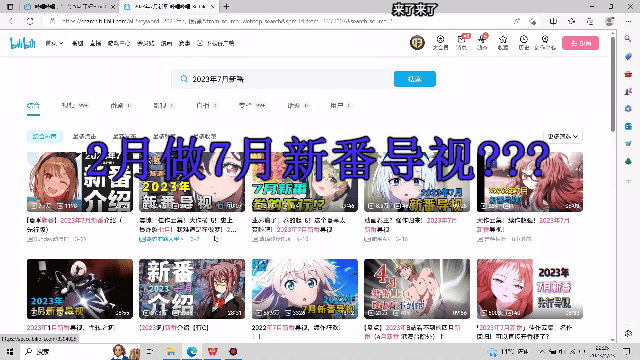Click the search box containing 2023年7月新番

pyautogui.click(x=282, y=79)
